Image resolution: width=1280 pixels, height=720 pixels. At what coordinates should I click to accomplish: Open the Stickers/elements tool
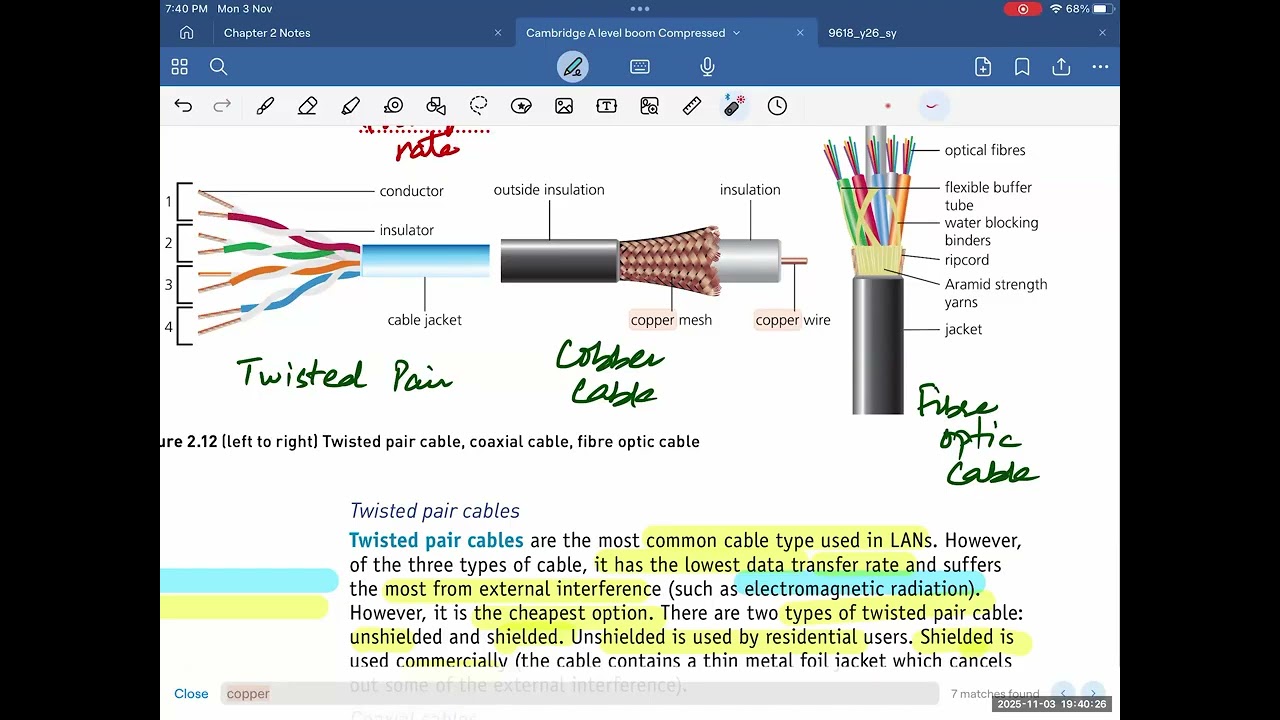[521, 106]
